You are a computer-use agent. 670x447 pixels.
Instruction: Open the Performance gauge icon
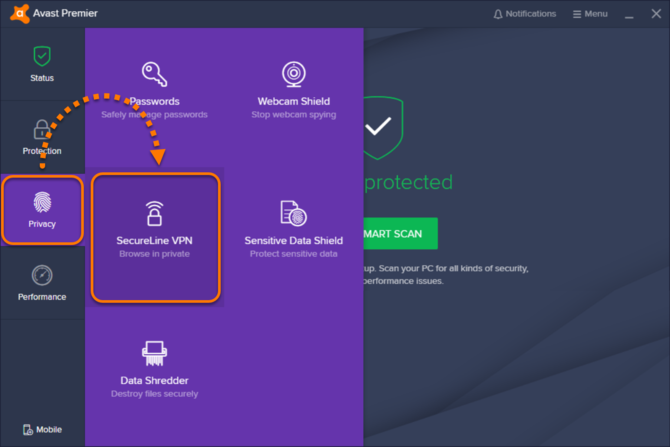(x=42, y=275)
